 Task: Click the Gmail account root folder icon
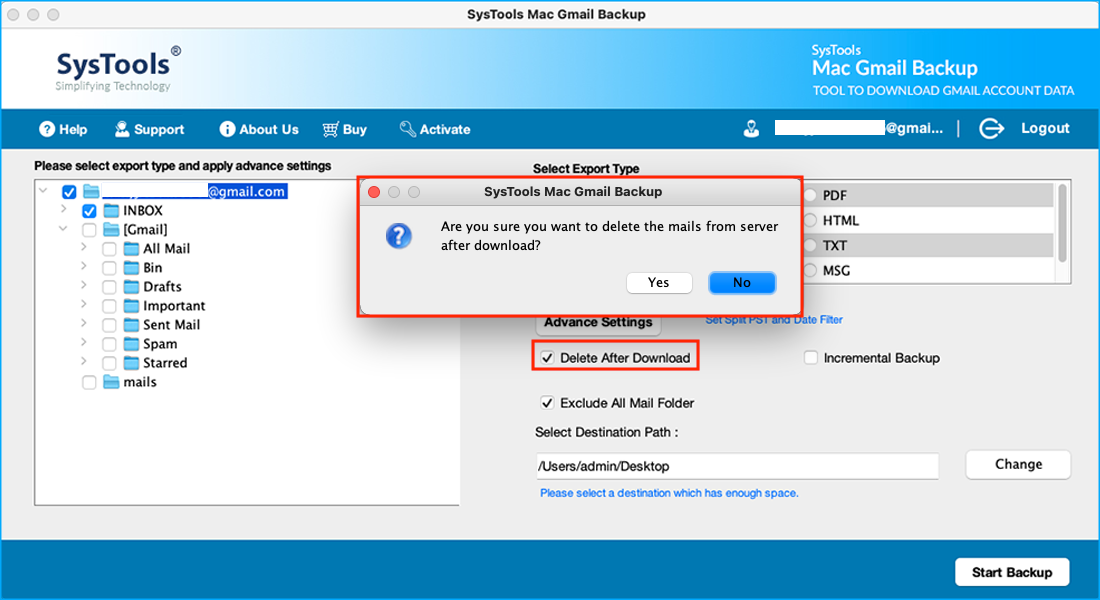pyautogui.click(x=91, y=192)
